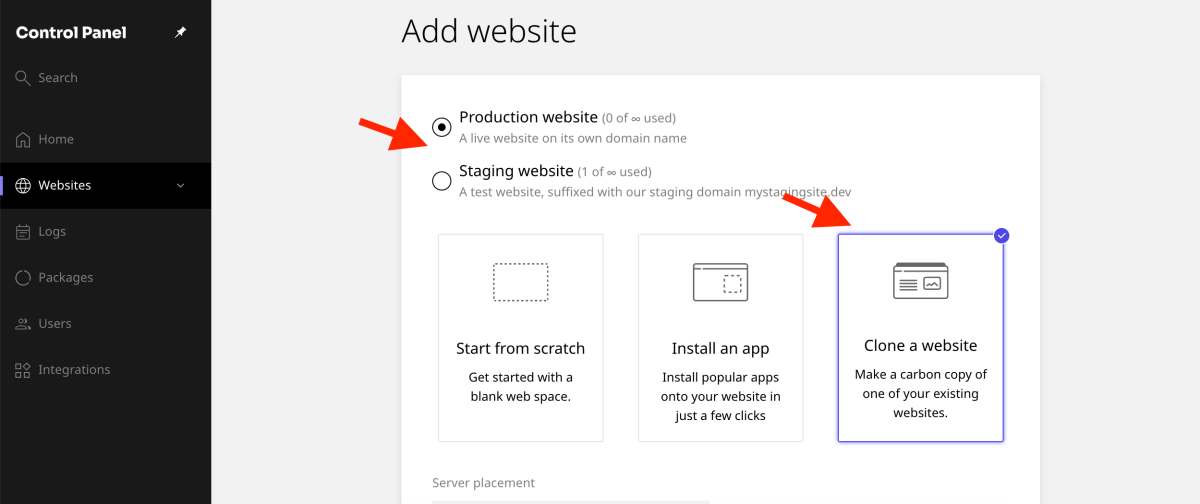1200x504 pixels.
Task: Select the Staging website radio button
Action: coord(441,181)
